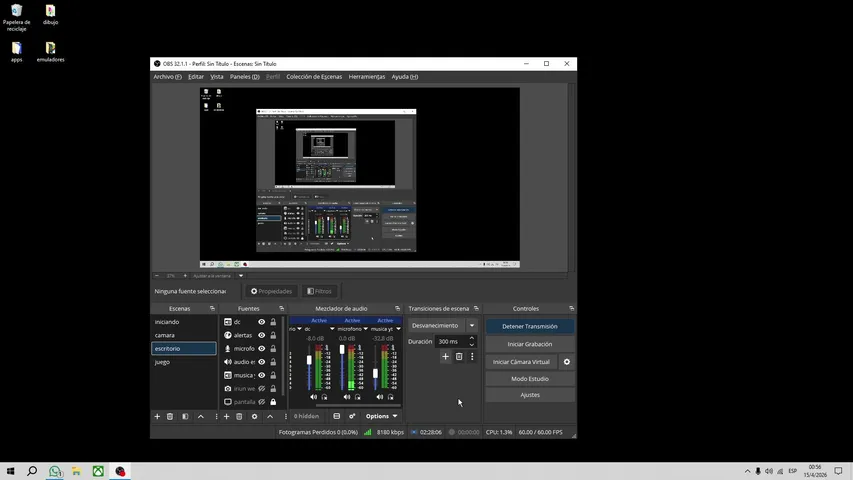Show hidden system tray icons chevron
853x480 pixels.
[747, 471]
